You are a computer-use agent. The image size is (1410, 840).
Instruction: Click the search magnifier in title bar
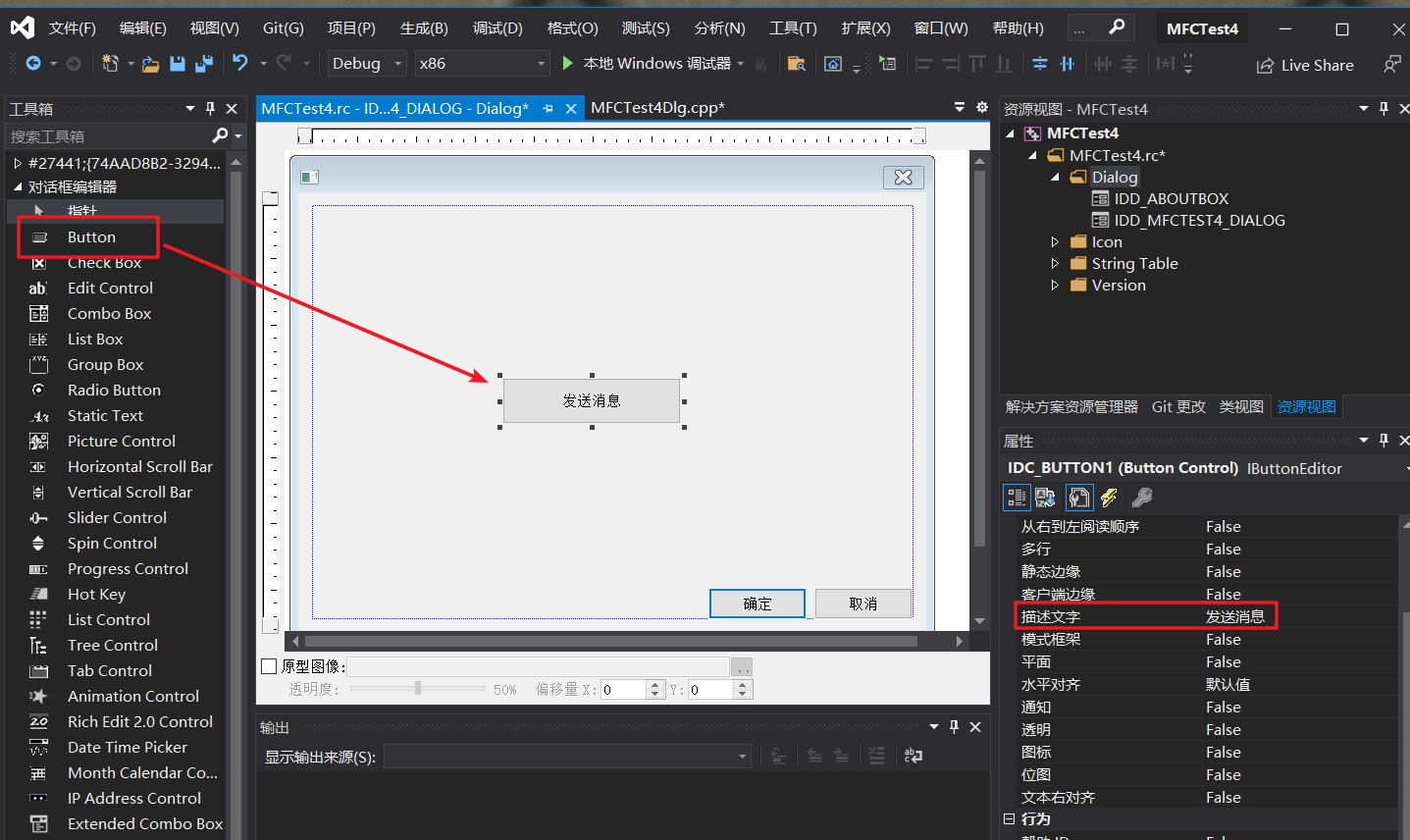point(1117,27)
